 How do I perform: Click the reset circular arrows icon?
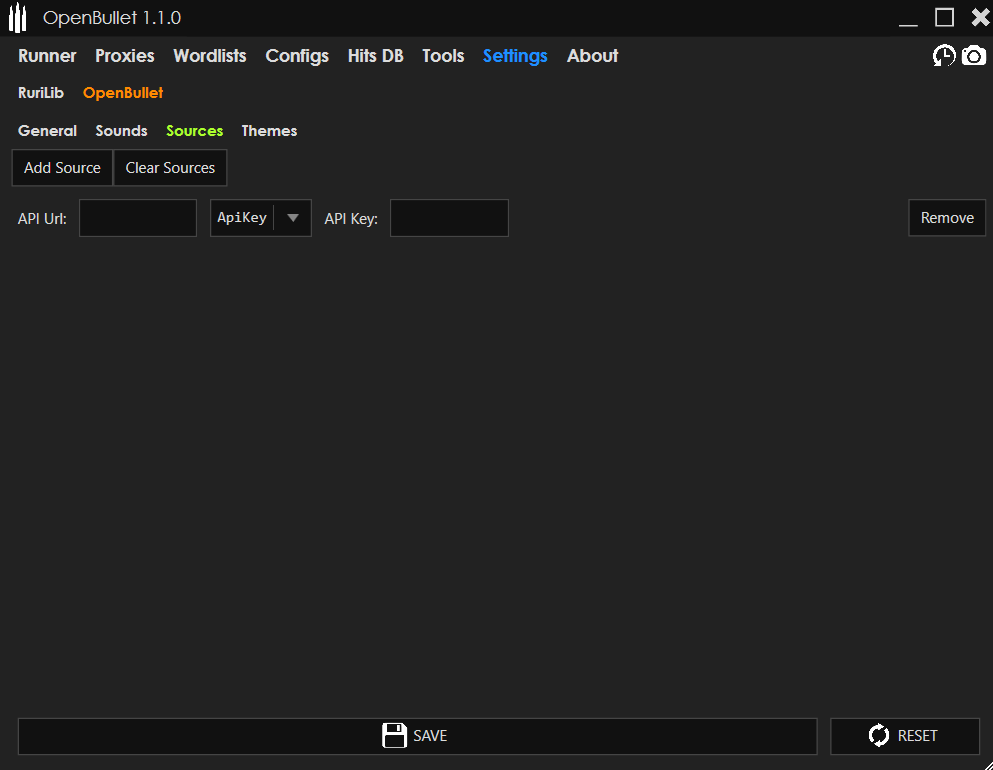(878, 735)
